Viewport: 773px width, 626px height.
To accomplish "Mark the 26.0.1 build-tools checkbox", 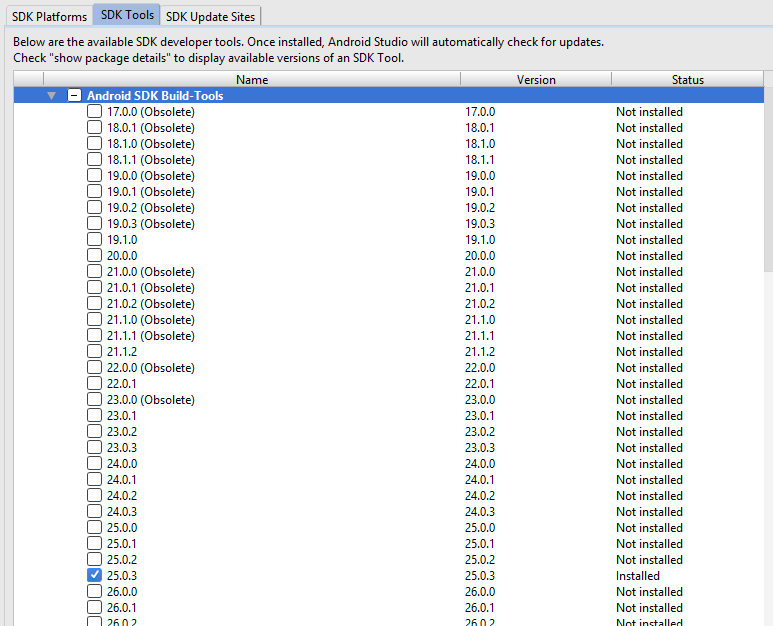I will tap(94, 607).
